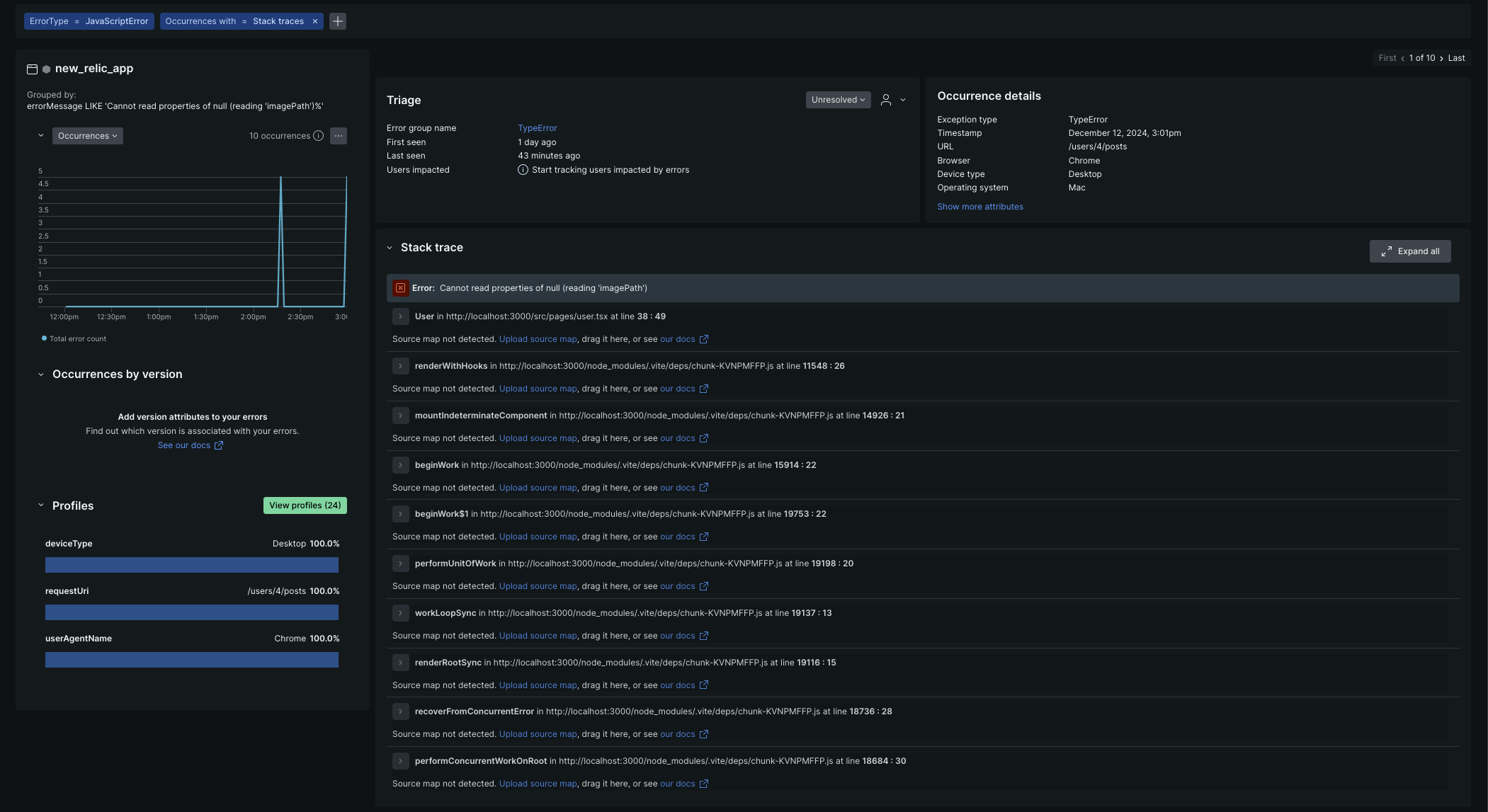Open the Unresolved status dropdown

pyautogui.click(x=838, y=100)
